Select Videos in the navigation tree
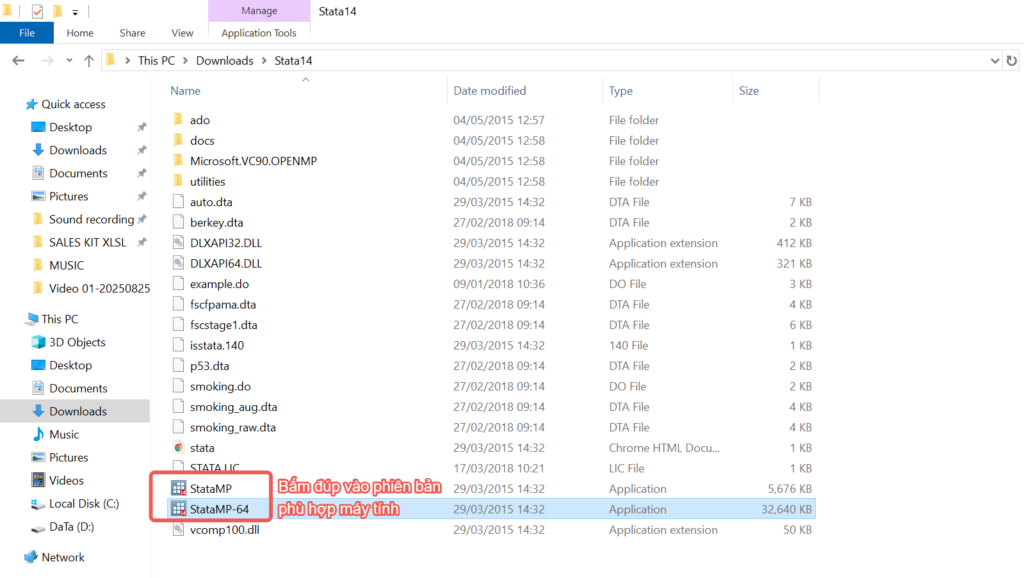The height and width of the screenshot is (578, 1024). pyautogui.click(x=66, y=480)
